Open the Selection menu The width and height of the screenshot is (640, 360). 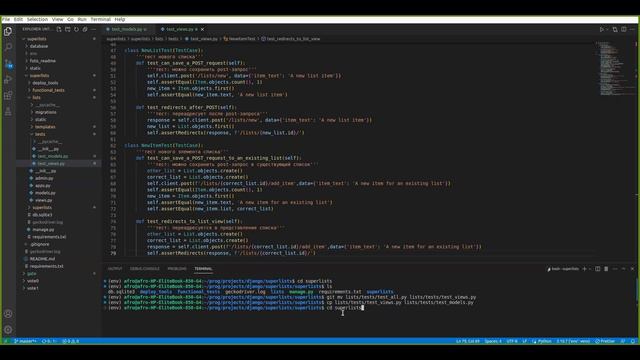click(x=38, y=19)
